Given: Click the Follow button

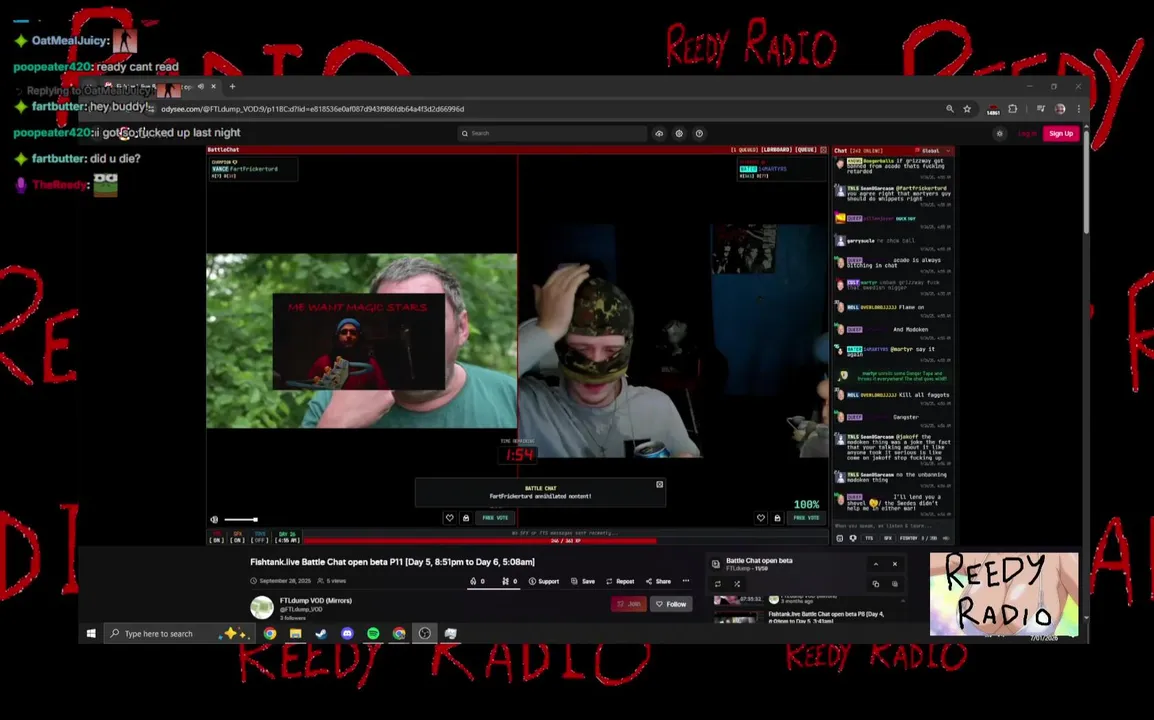Looking at the screenshot, I should pos(671,604).
